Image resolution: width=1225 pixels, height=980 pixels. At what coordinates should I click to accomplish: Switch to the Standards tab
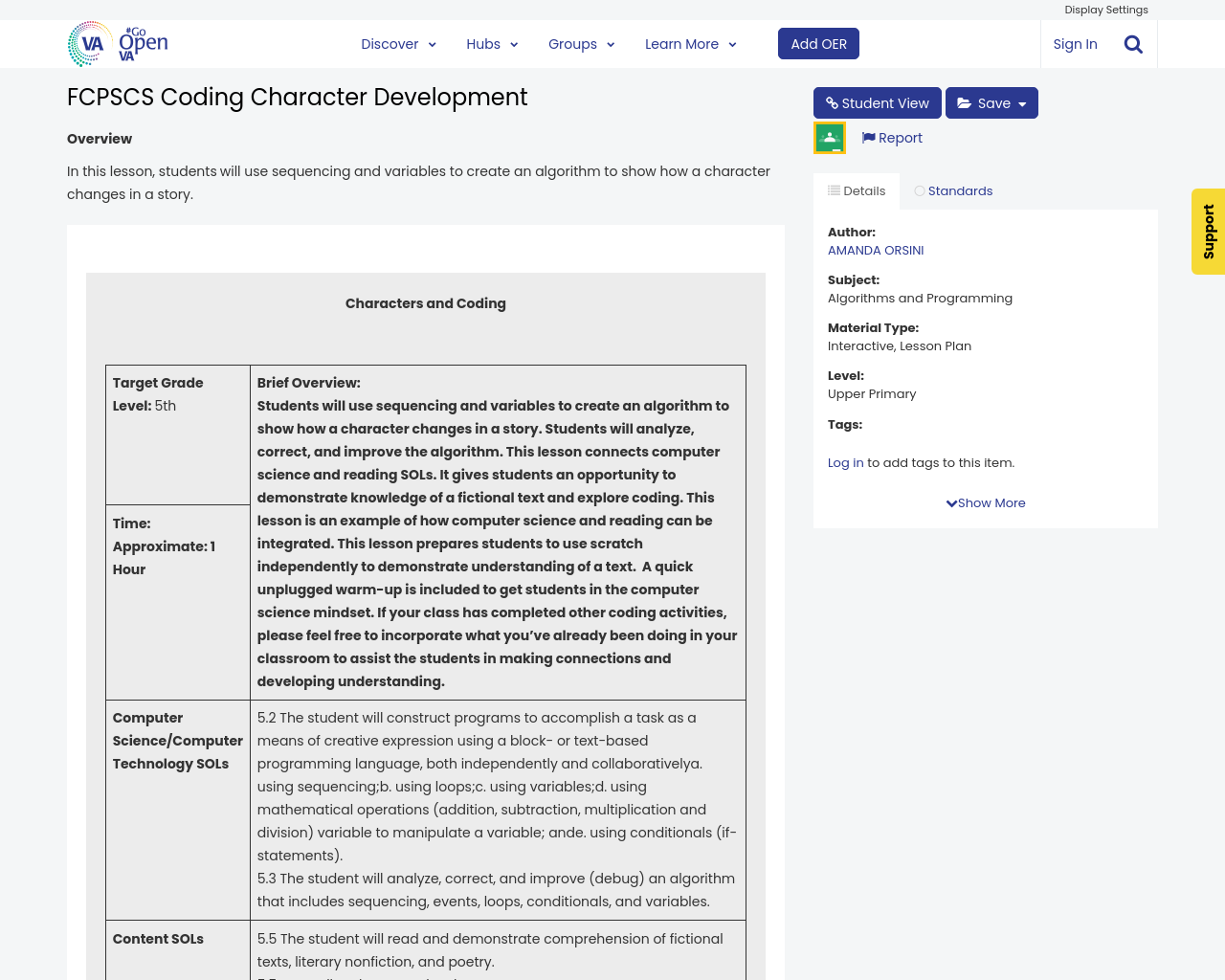point(953,191)
